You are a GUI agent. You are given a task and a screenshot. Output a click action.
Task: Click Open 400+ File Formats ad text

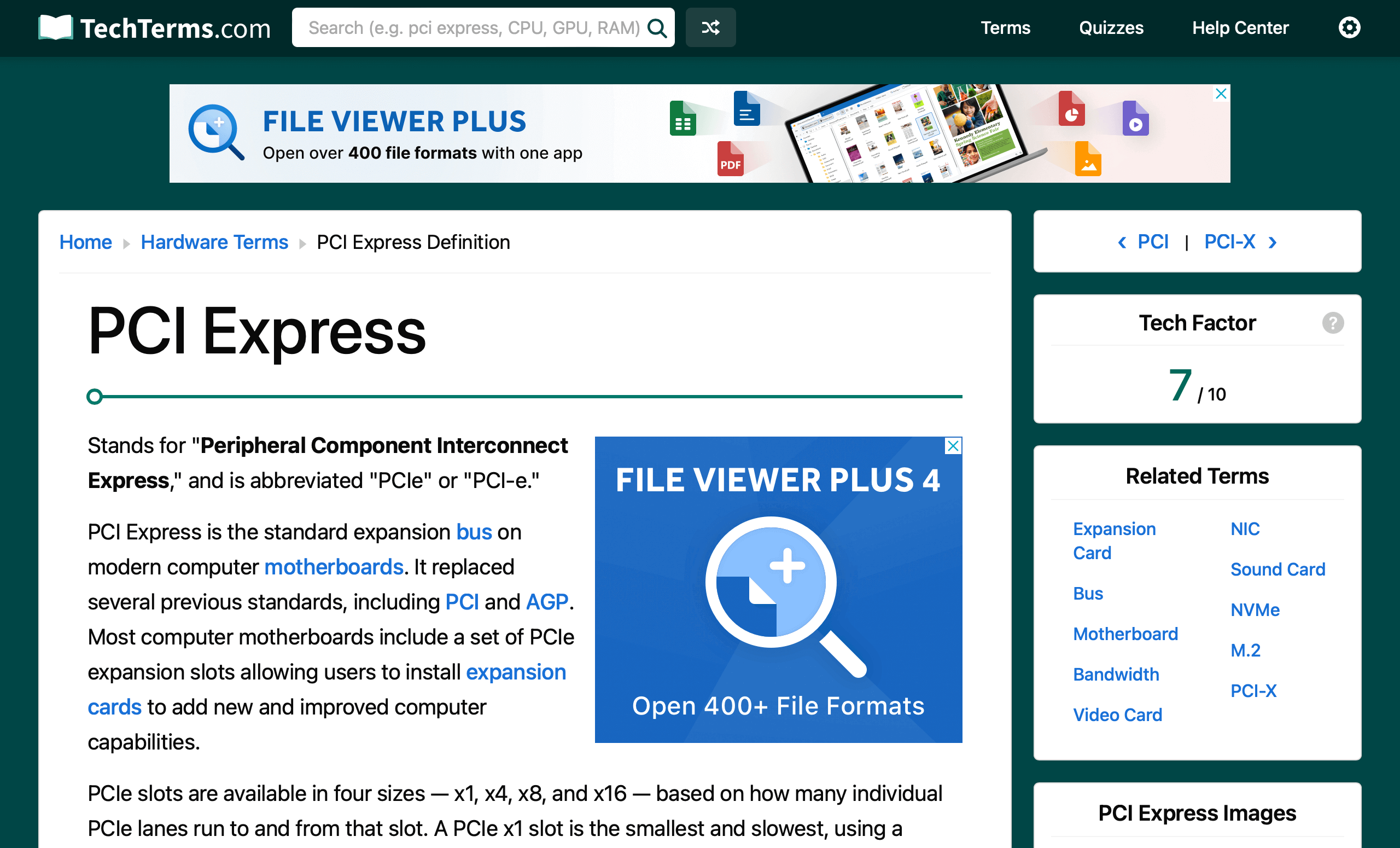pyautogui.click(x=778, y=706)
